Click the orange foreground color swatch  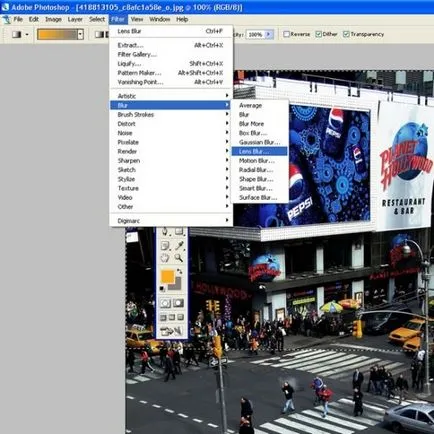[x=167, y=277]
